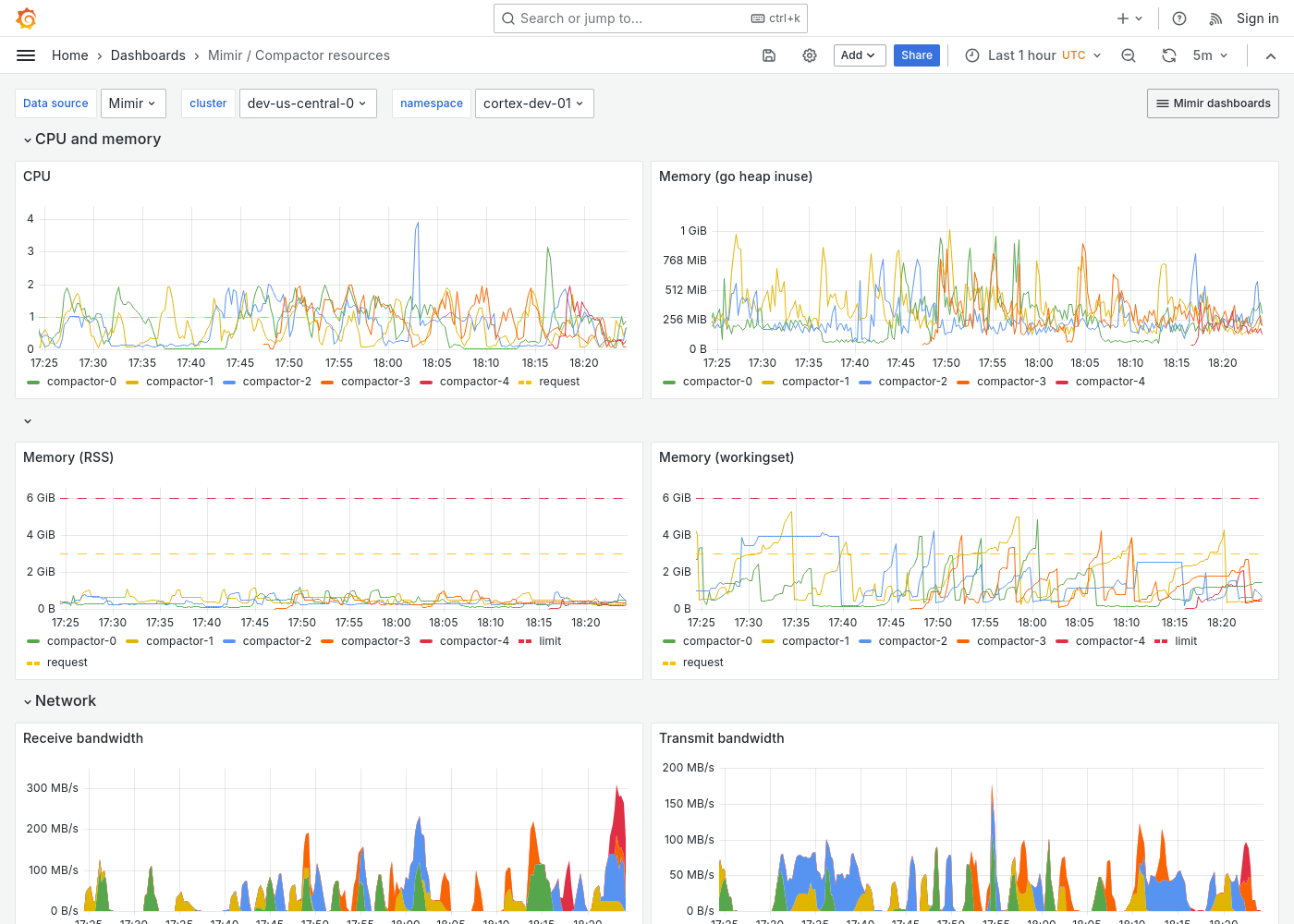1294x924 pixels.
Task: Toggle the limit series in Memory workingset legend
Action: [1184, 640]
